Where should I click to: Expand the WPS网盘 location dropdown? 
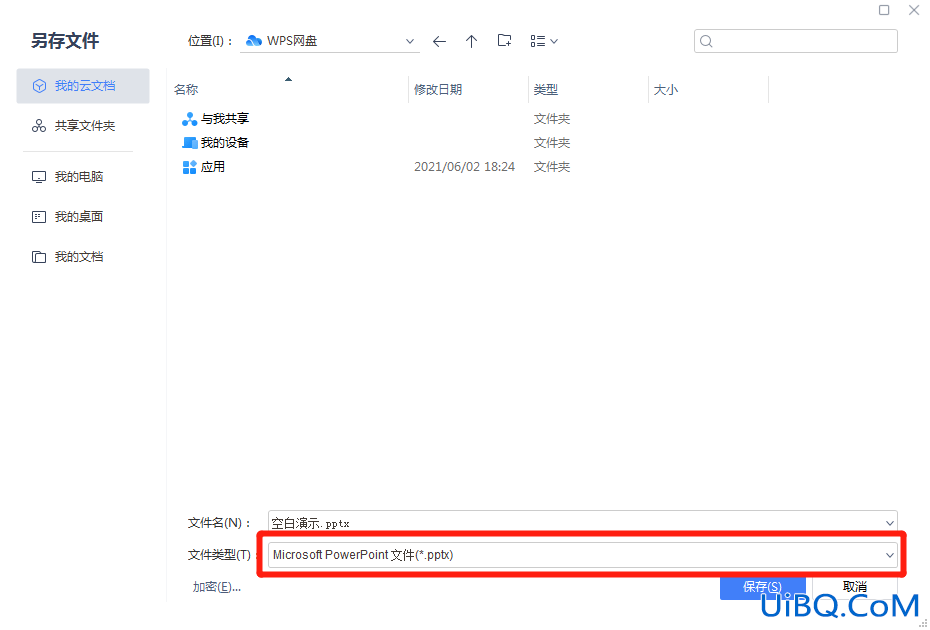(409, 41)
